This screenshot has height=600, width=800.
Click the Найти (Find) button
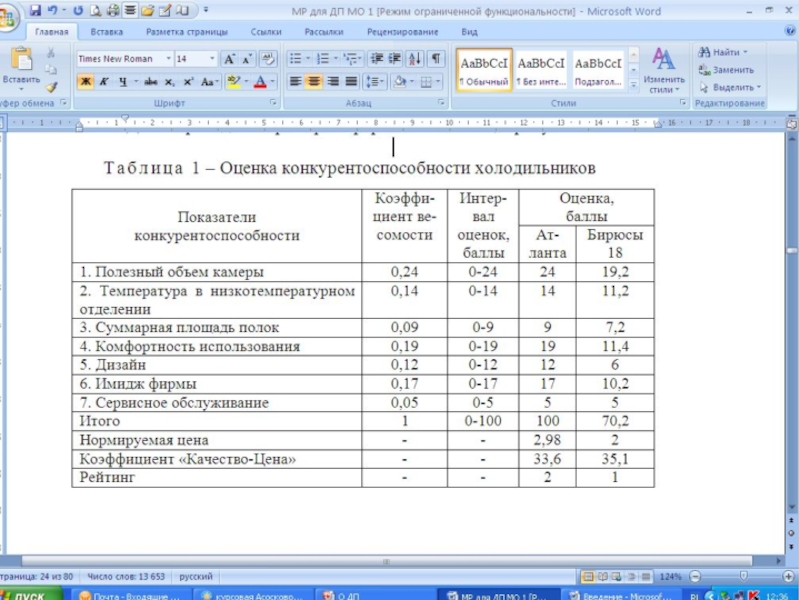click(724, 52)
